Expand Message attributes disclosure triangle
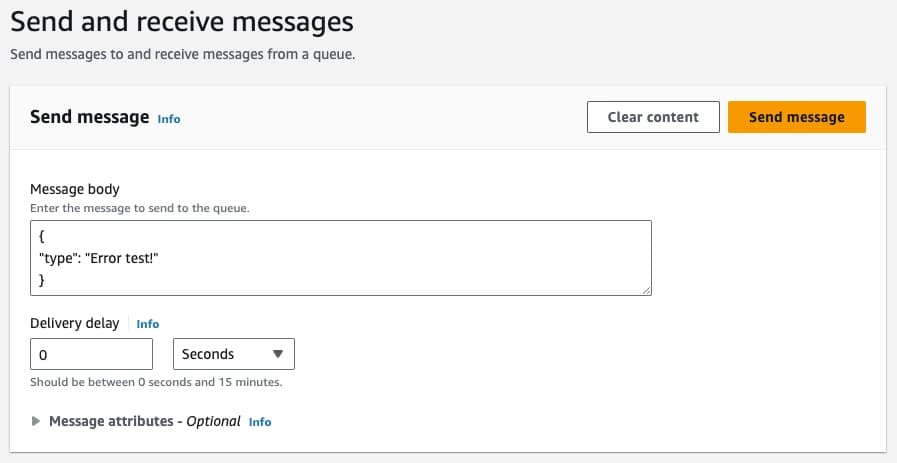897x463 pixels. pos(37,422)
